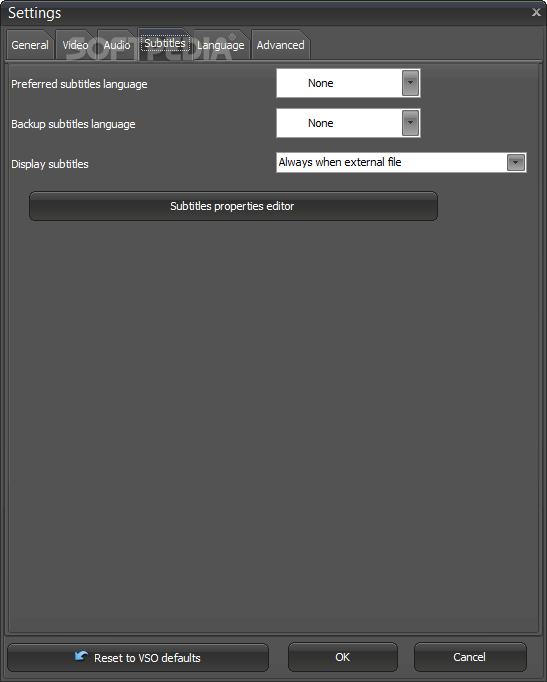Click the 'Preferred subtitles language' label
This screenshot has height=682, width=547.
pyautogui.click(x=79, y=84)
